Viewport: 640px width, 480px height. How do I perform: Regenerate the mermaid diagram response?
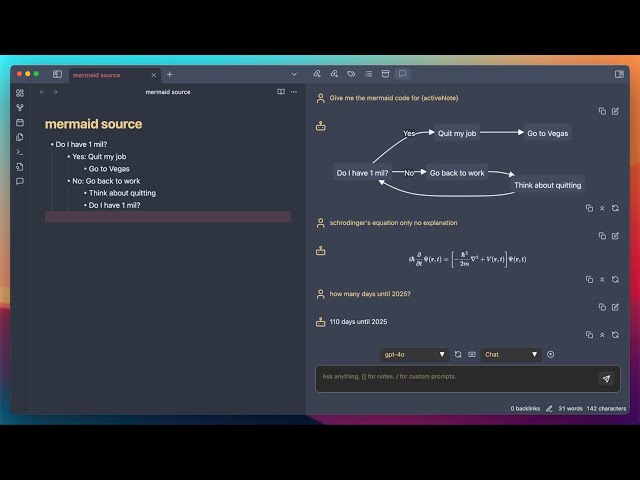[616, 208]
